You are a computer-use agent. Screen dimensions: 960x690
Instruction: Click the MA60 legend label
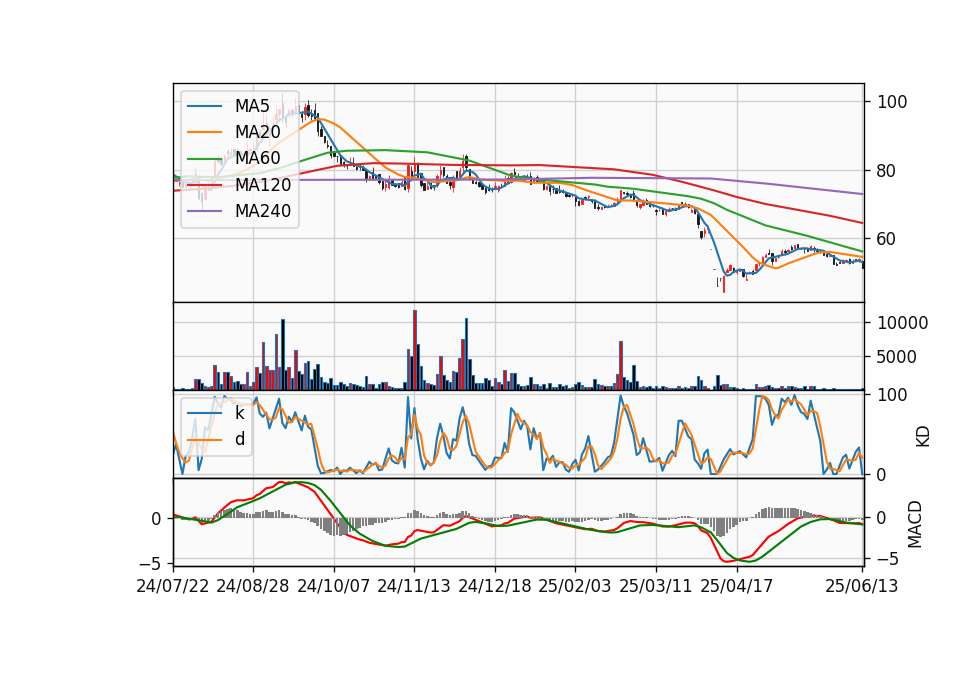point(257,158)
